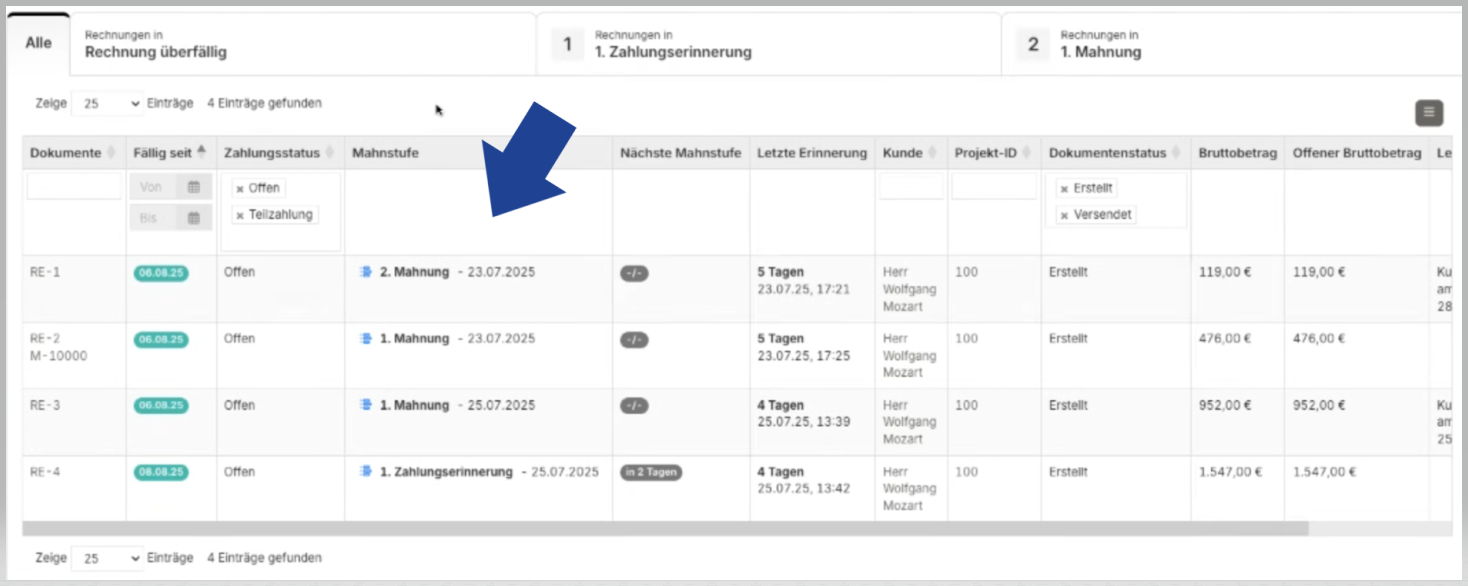
Task: Sort table by the Dokumente column
Action: 66,153
